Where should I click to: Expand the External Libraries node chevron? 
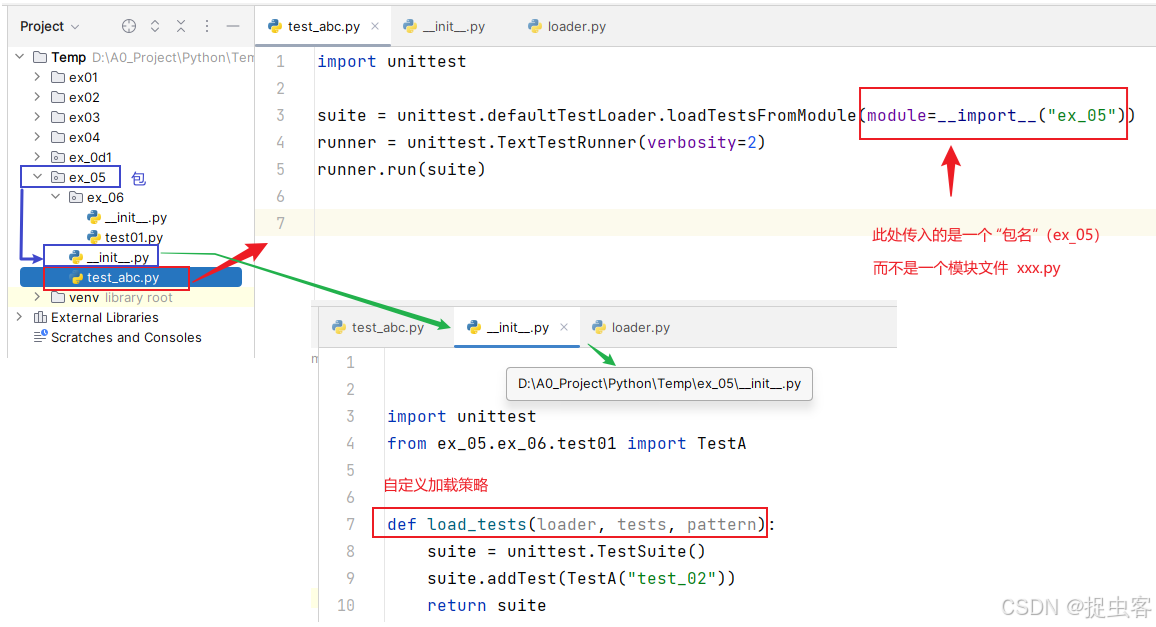20,317
